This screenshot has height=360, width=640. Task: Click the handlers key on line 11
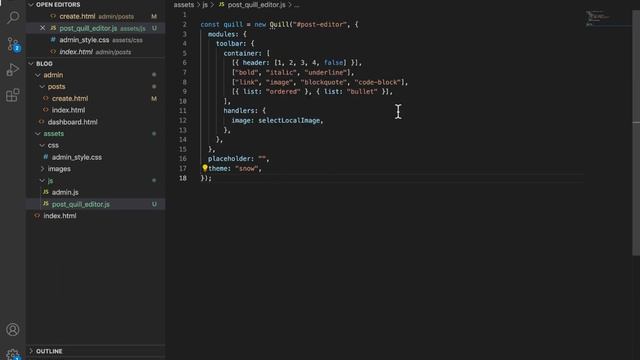pos(240,111)
